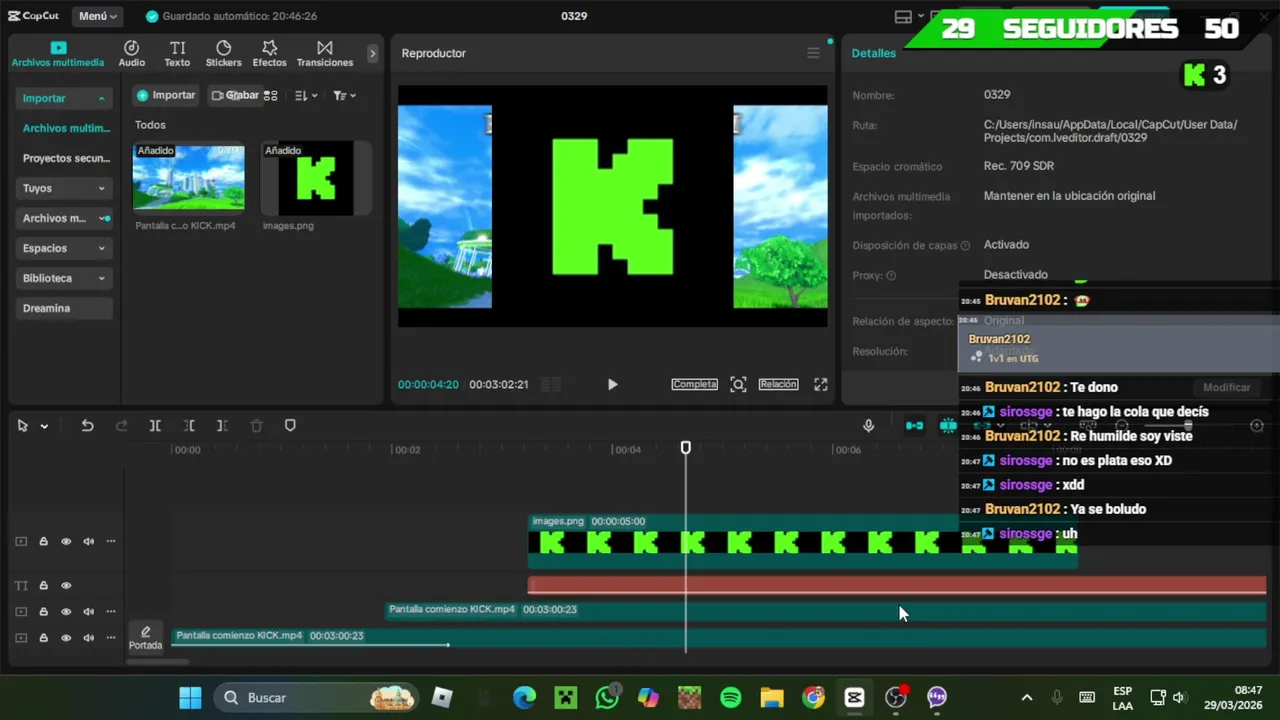
Task: Select the cursor selection tool in timeline toolbar
Action: pos(22,426)
